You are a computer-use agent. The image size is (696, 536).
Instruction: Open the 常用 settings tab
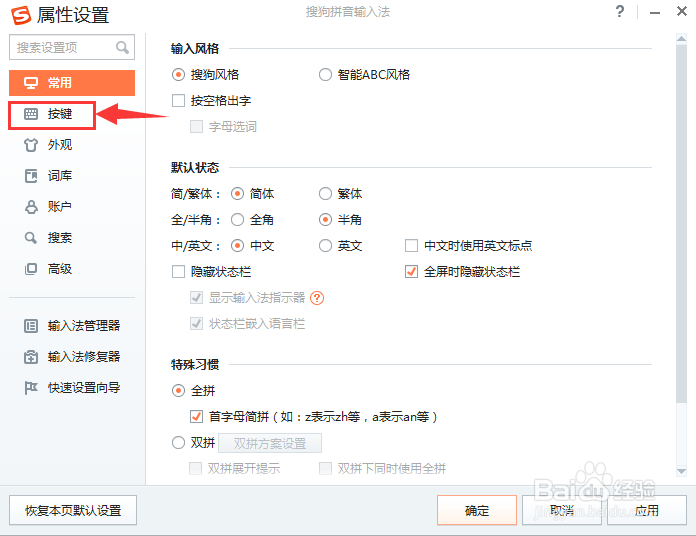point(72,83)
